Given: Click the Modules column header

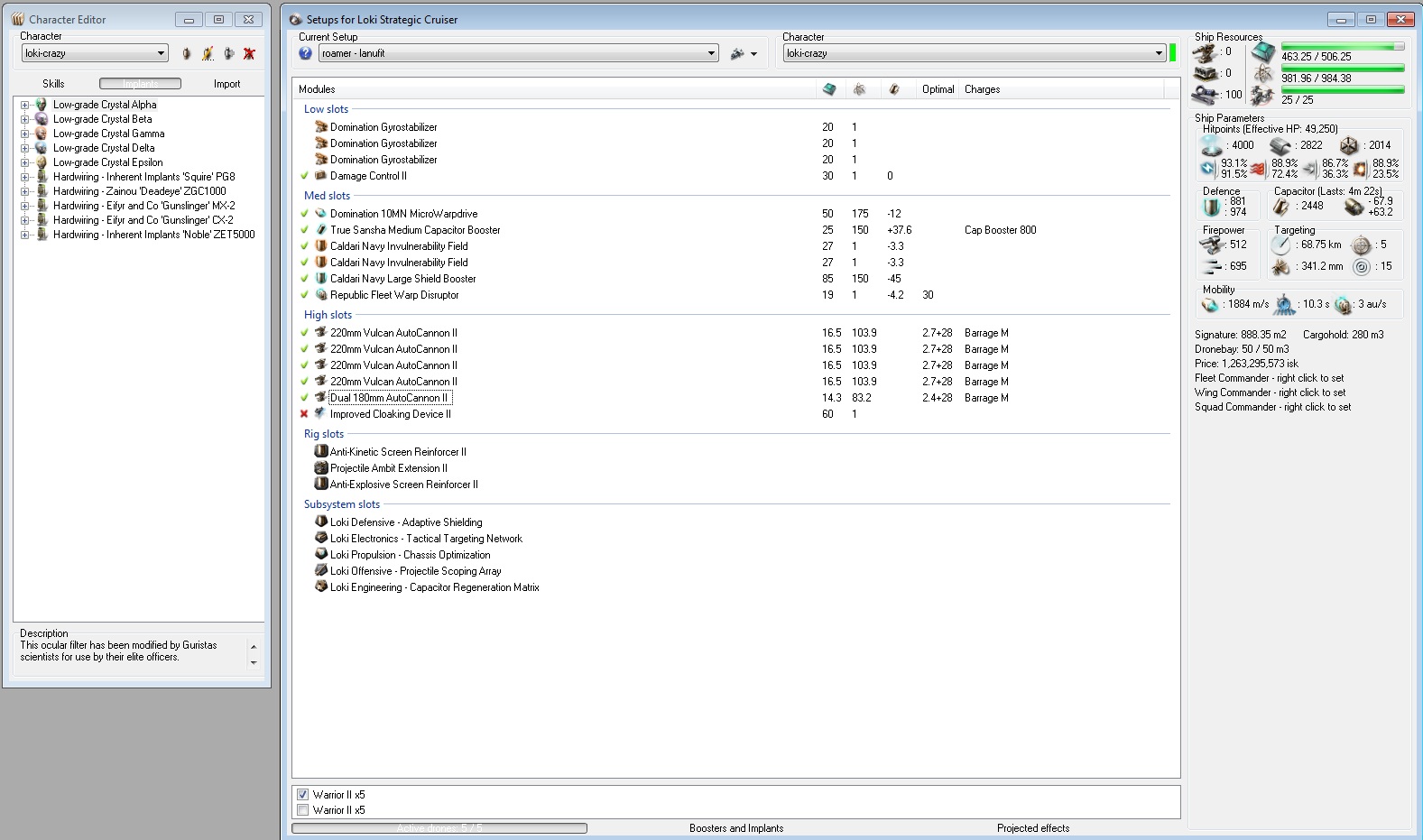Looking at the screenshot, I should (554, 89).
